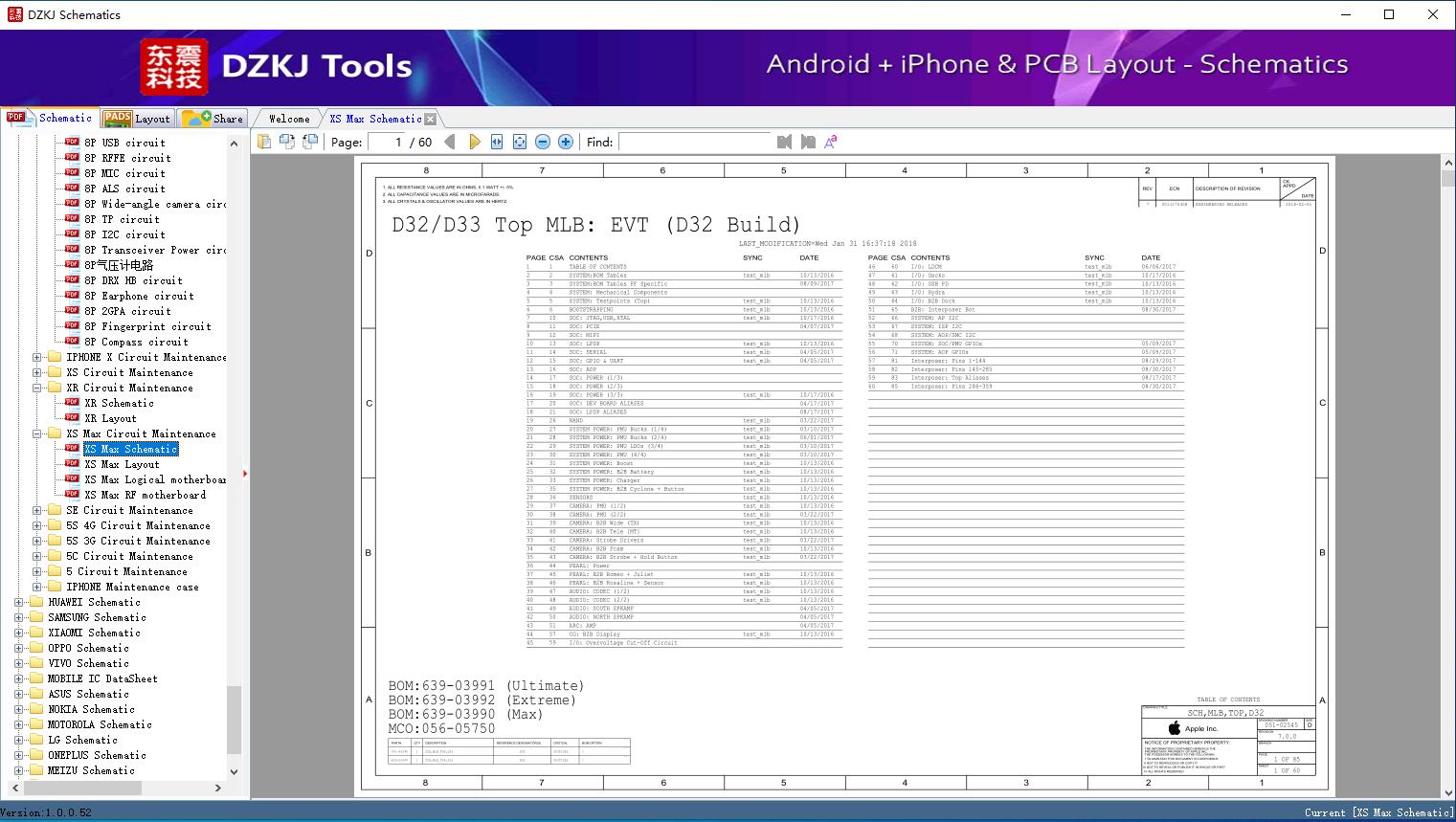Click the rotate page right toolbar icon
The height and width of the screenshot is (822, 1456).
tap(310, 142)
